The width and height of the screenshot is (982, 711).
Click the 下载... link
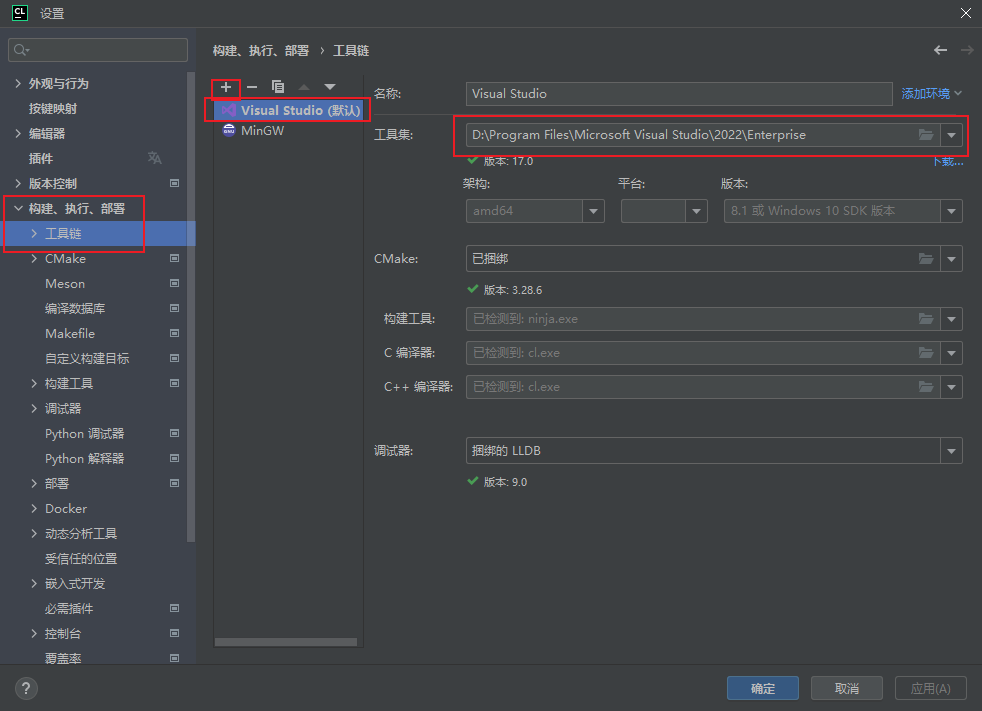[x=948, y=161]
